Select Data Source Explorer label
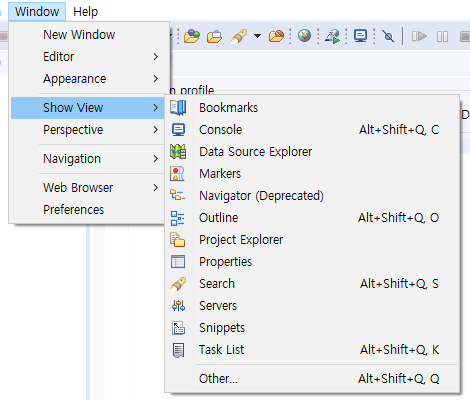Viewport: 470px width, 400px height. tap(256, 152)
